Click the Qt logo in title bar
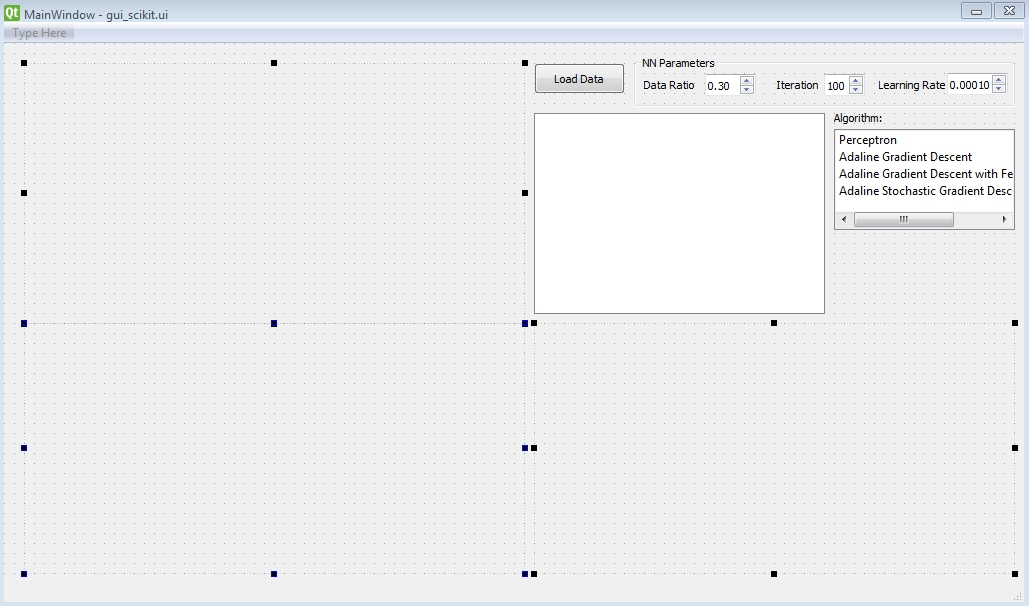The image size is (1029, 606). pos(11,11)
